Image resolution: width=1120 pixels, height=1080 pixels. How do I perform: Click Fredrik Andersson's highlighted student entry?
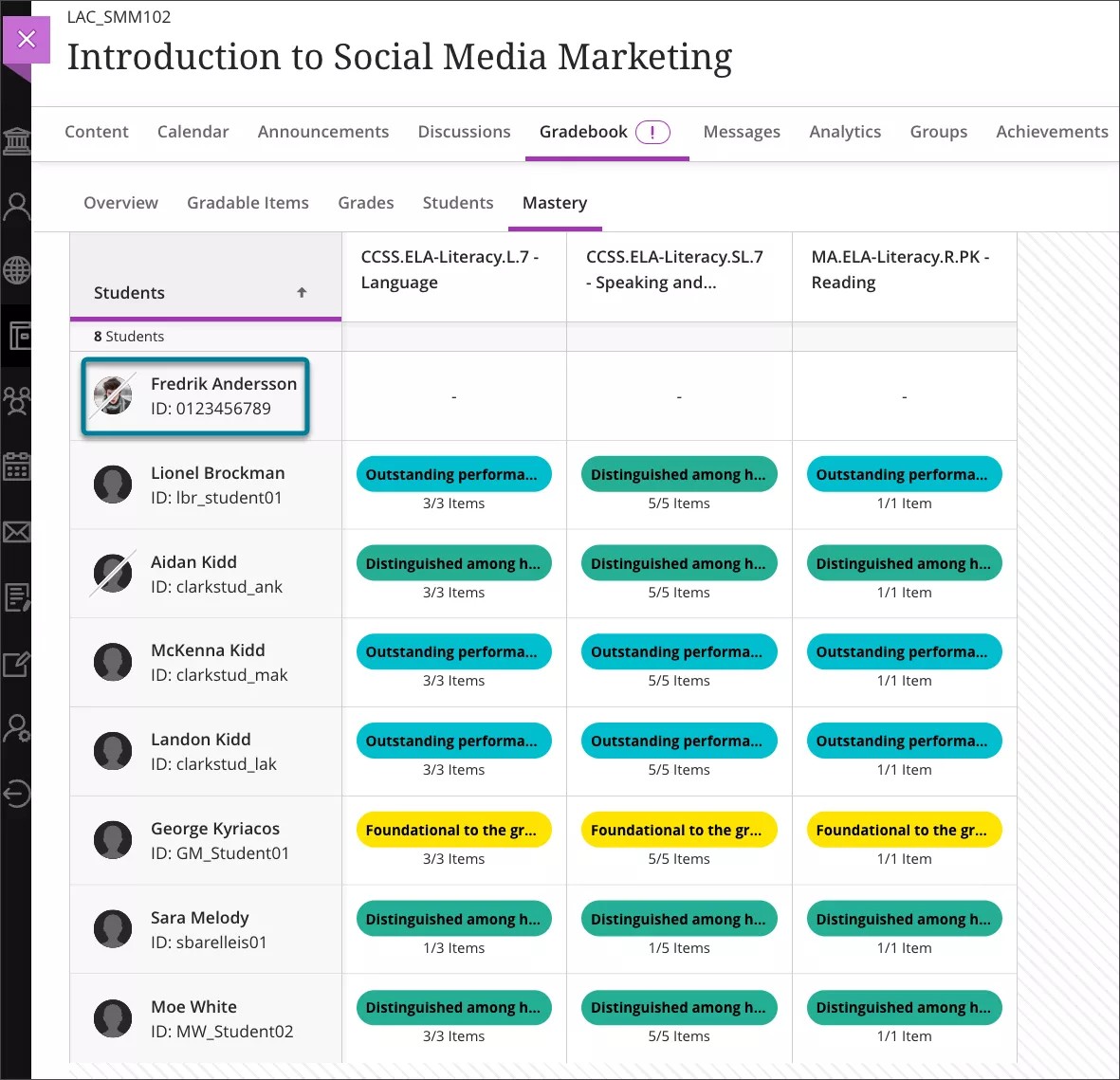pos(193,395)
